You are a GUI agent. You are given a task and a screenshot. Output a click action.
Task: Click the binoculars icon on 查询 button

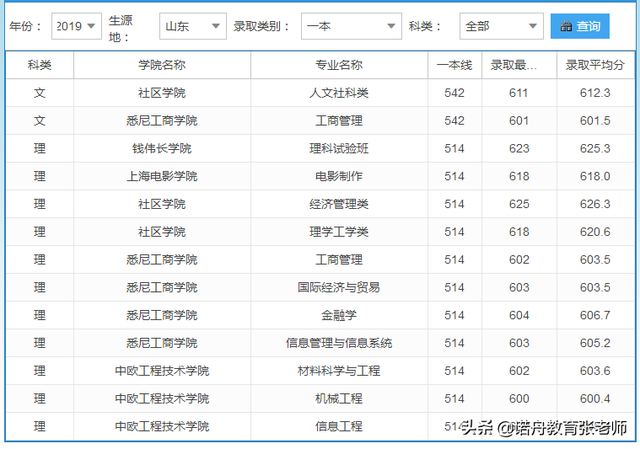[x=566, y=27]
